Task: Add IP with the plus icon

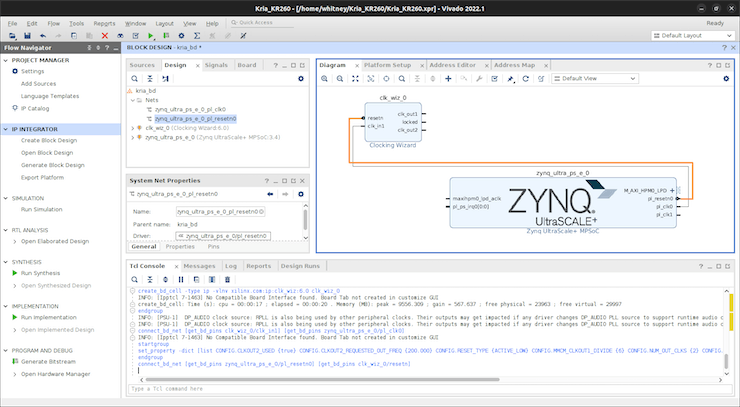Action: [x=448, y=78]
